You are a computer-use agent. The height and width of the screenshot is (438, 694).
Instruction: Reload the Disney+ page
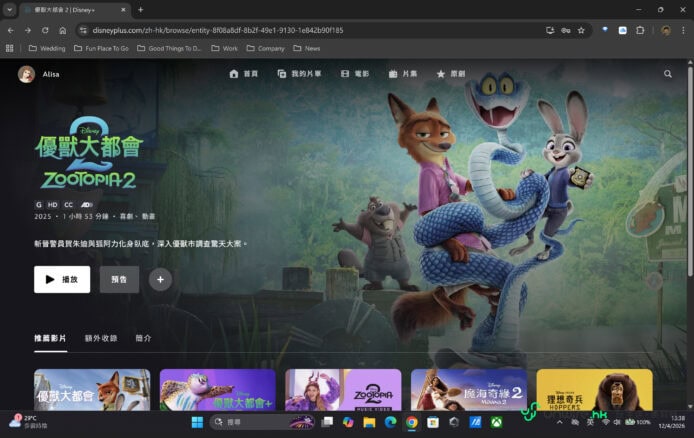(x=45, y=31)
